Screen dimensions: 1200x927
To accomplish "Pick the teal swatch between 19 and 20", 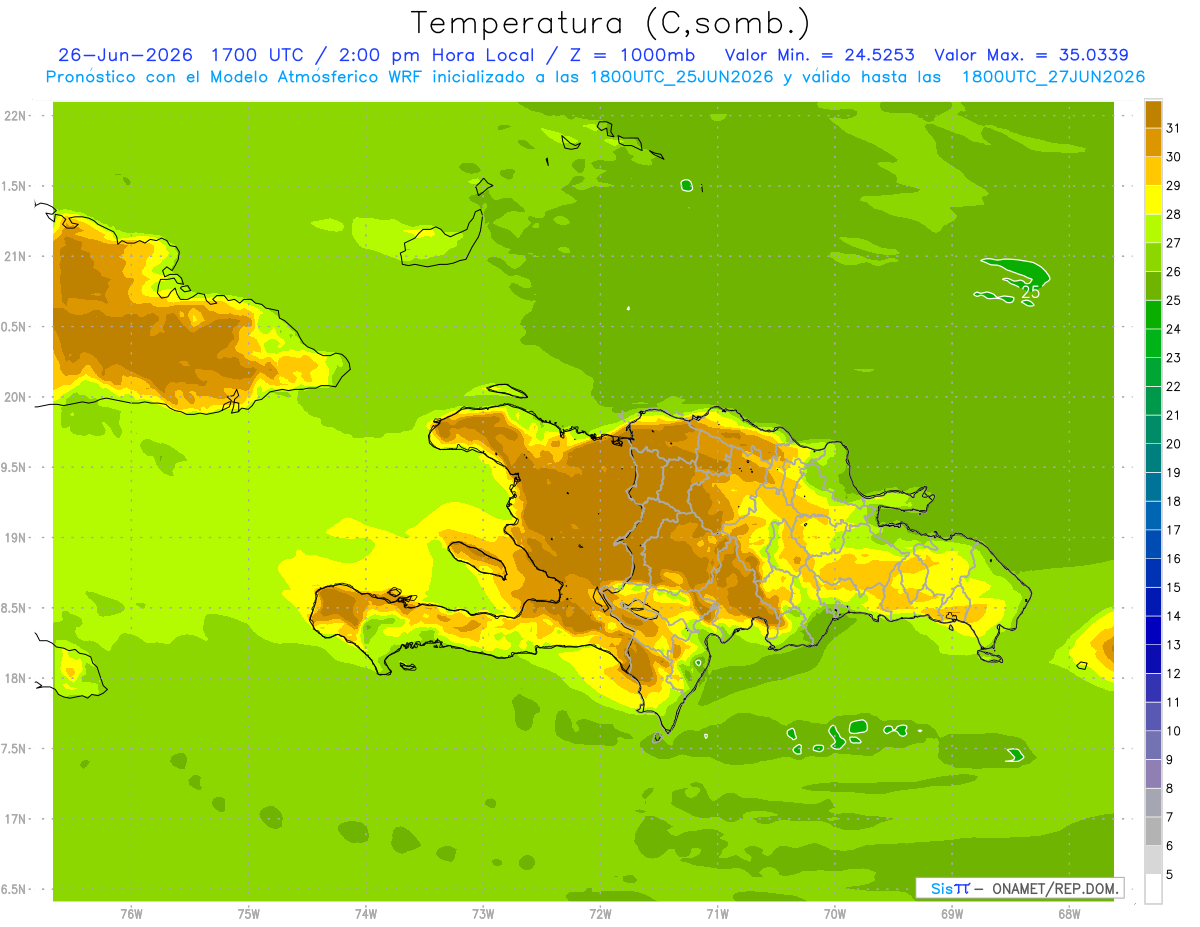I will pyautogui.click(x=1153, y=457).
